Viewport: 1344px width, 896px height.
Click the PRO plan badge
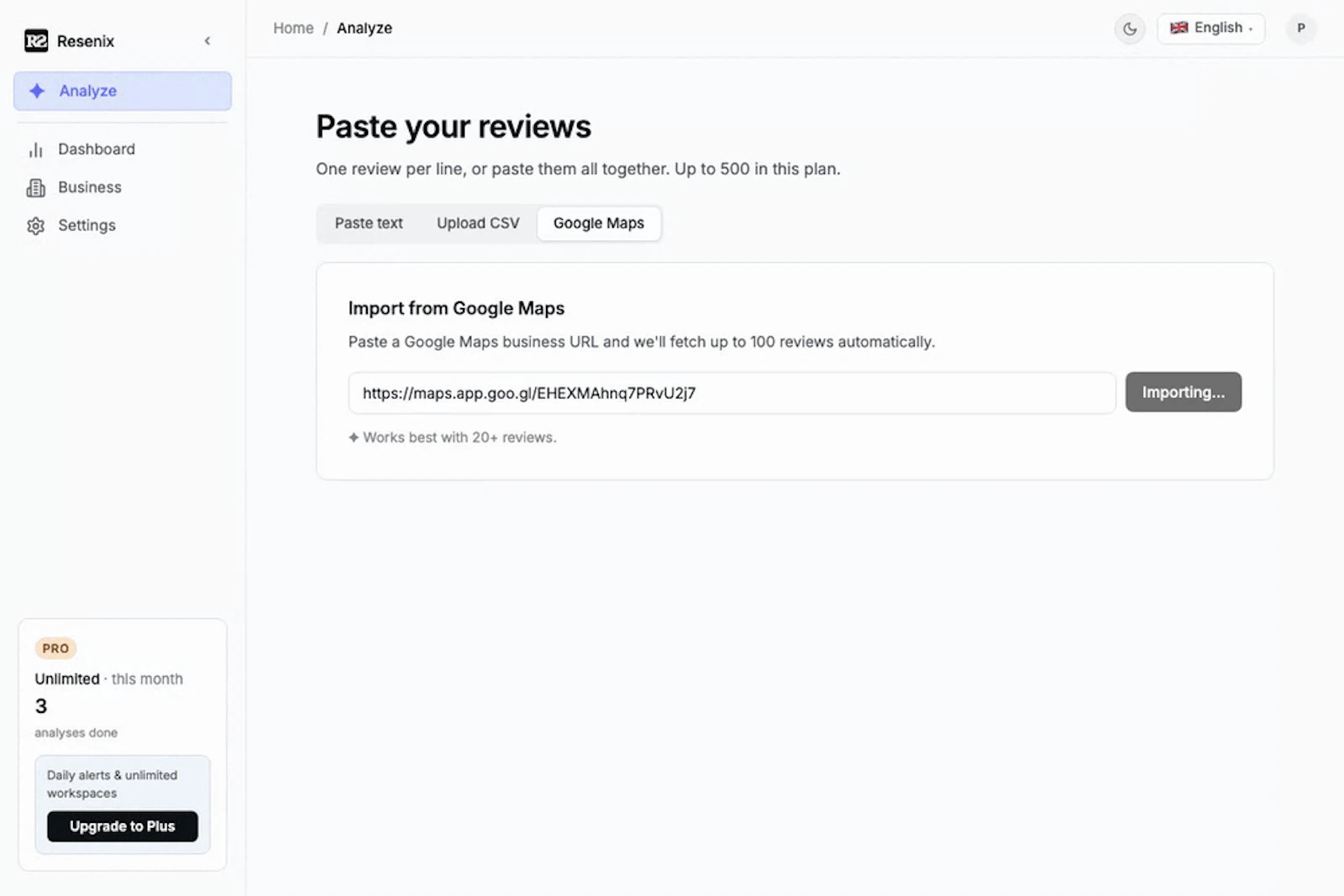[55, 648]
